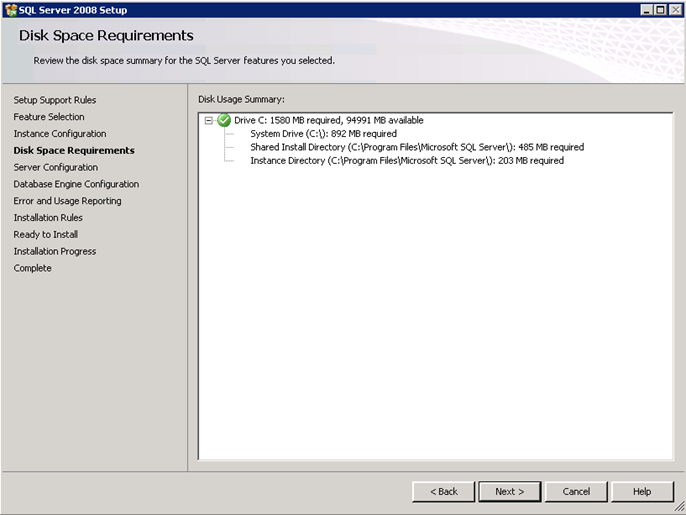Click the Disk Space Requirements page heading

106,35
